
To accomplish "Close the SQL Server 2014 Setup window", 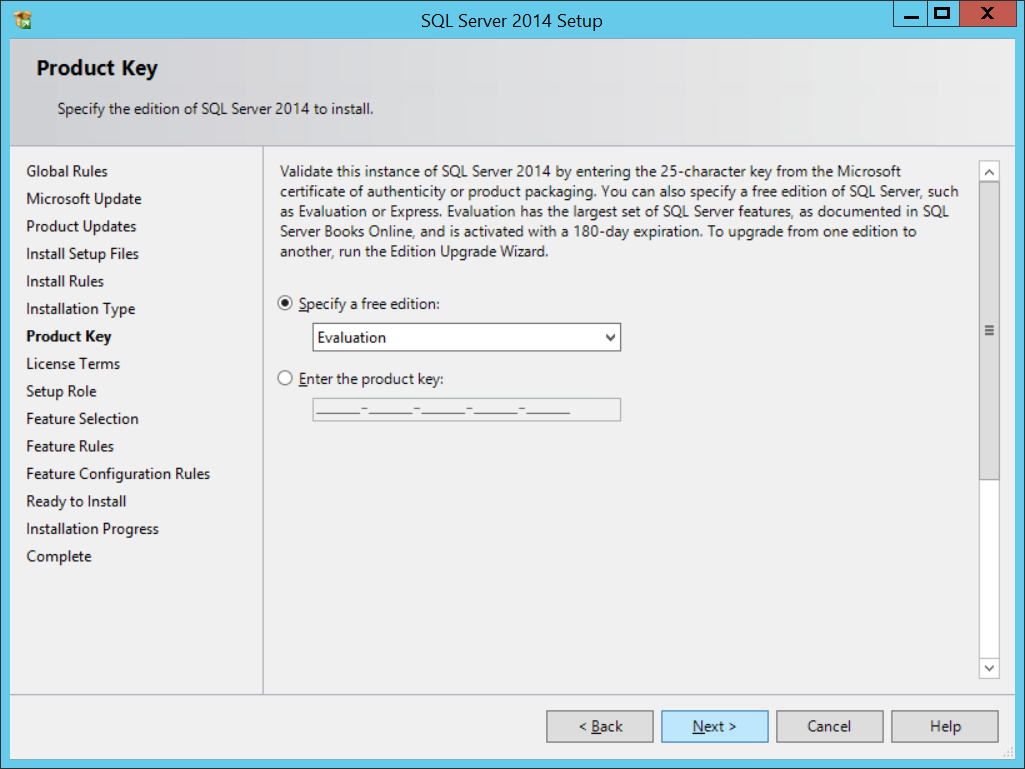I will click(x=986, y=15).
